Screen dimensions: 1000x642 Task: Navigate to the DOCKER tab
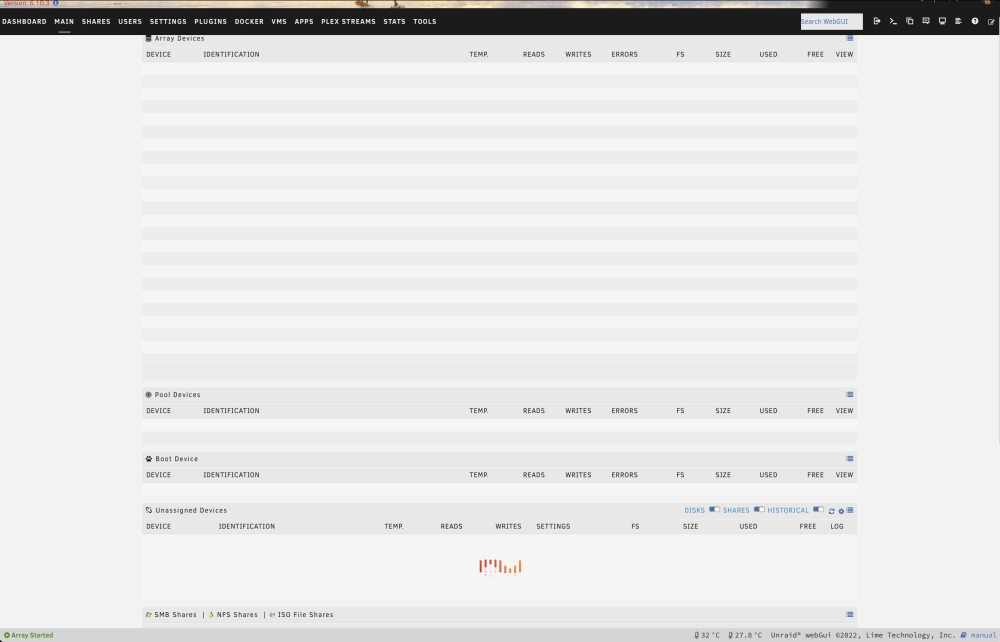pyautogui.click(x=249, y=21)
